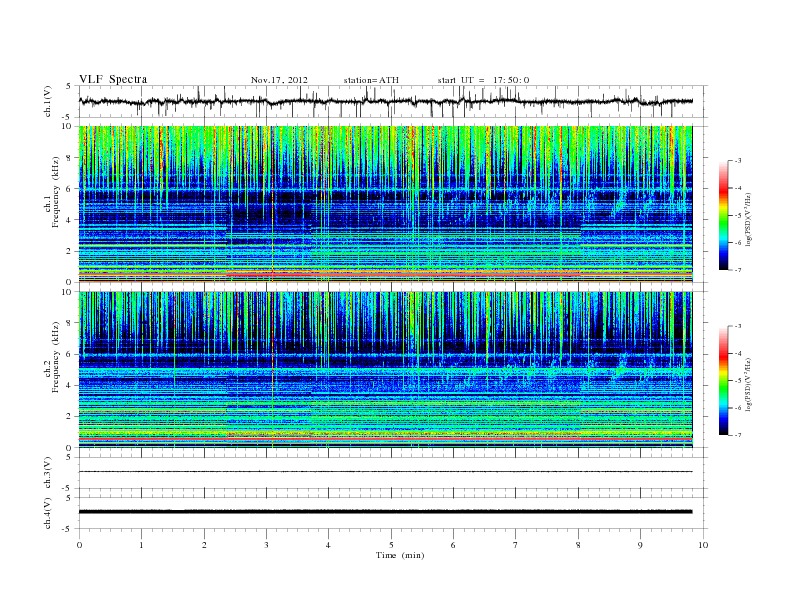Click the 'VLF Spectra' title text
792x612 pixels.
tap(113, 79)
